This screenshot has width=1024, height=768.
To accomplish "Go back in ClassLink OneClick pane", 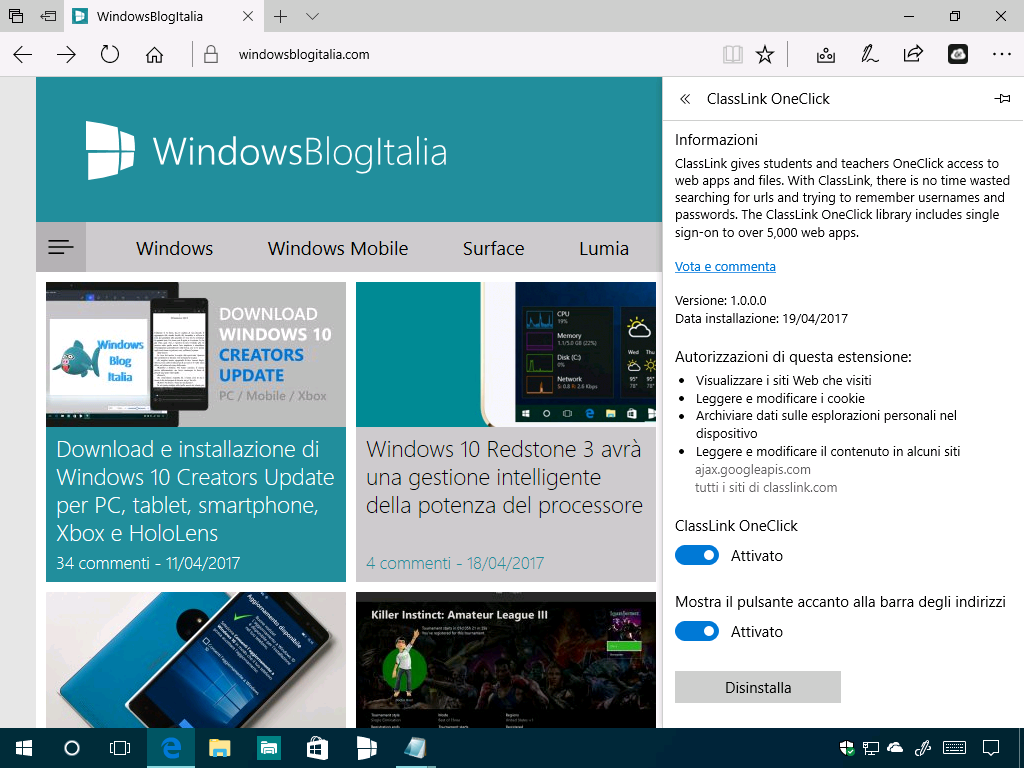I will tap(684, 99).
